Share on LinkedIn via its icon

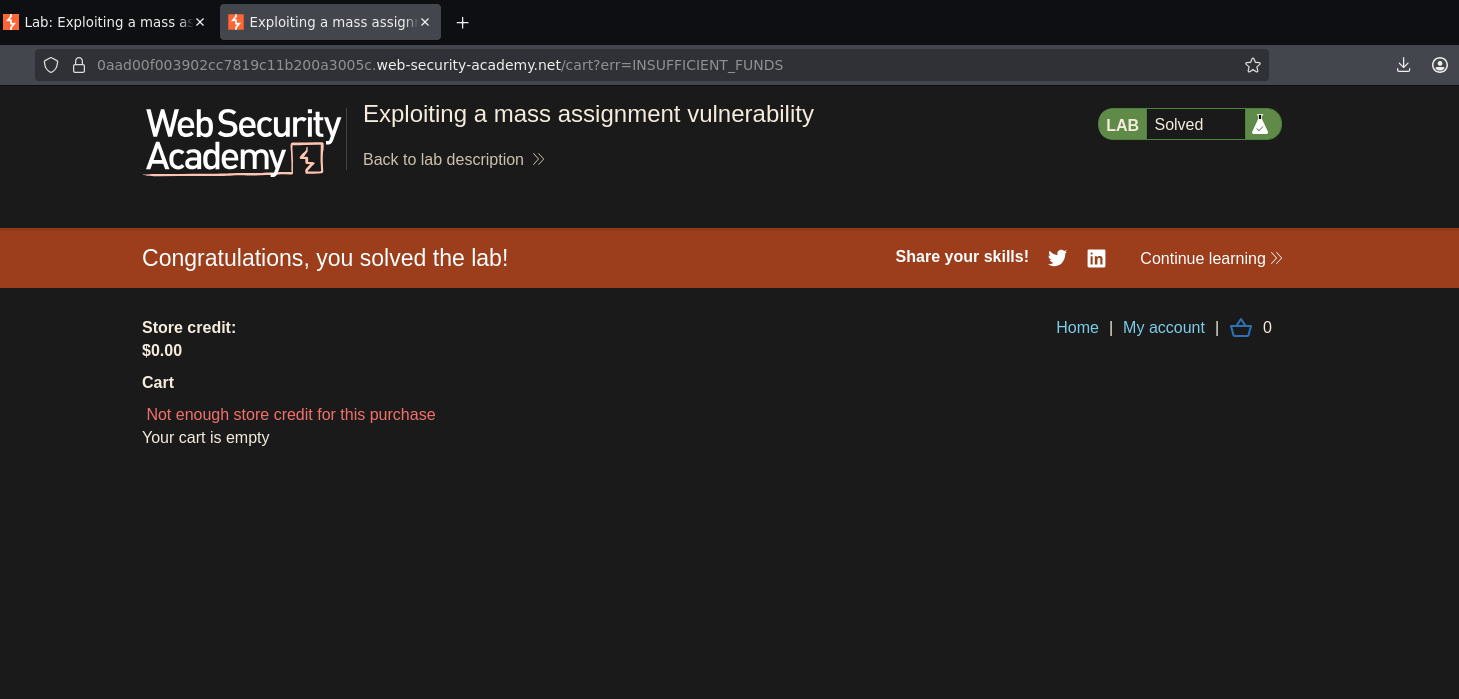point(1096,258)
